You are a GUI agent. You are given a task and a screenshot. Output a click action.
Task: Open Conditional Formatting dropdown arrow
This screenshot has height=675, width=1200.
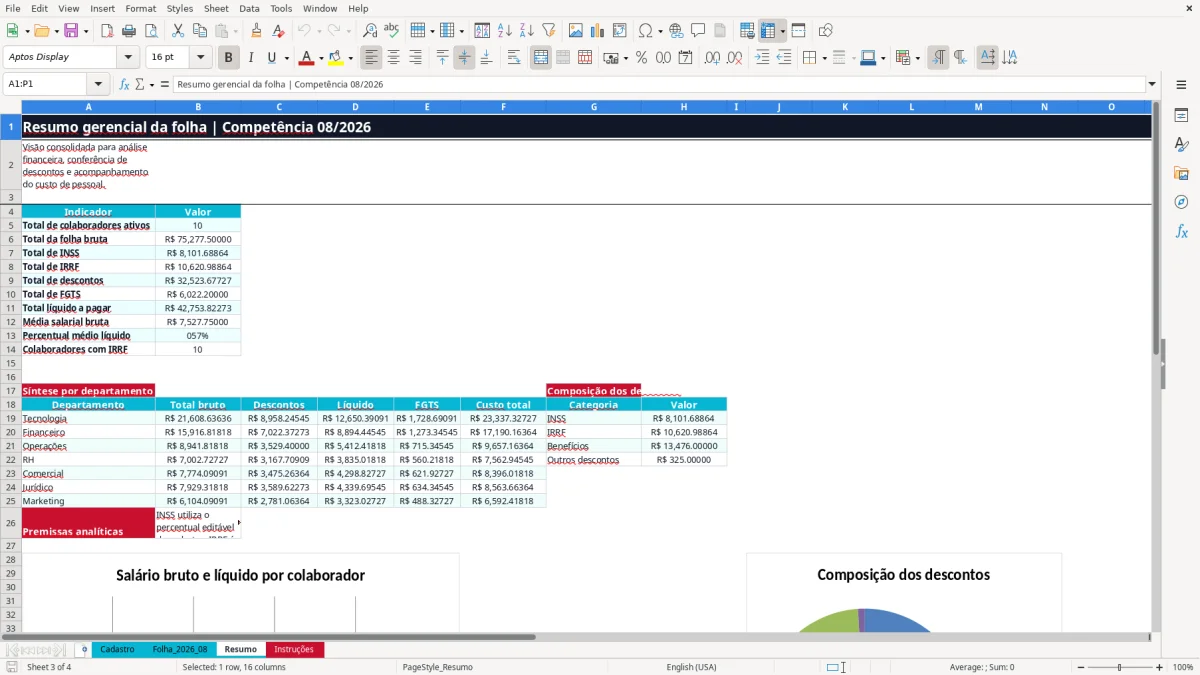coord(917,58)
